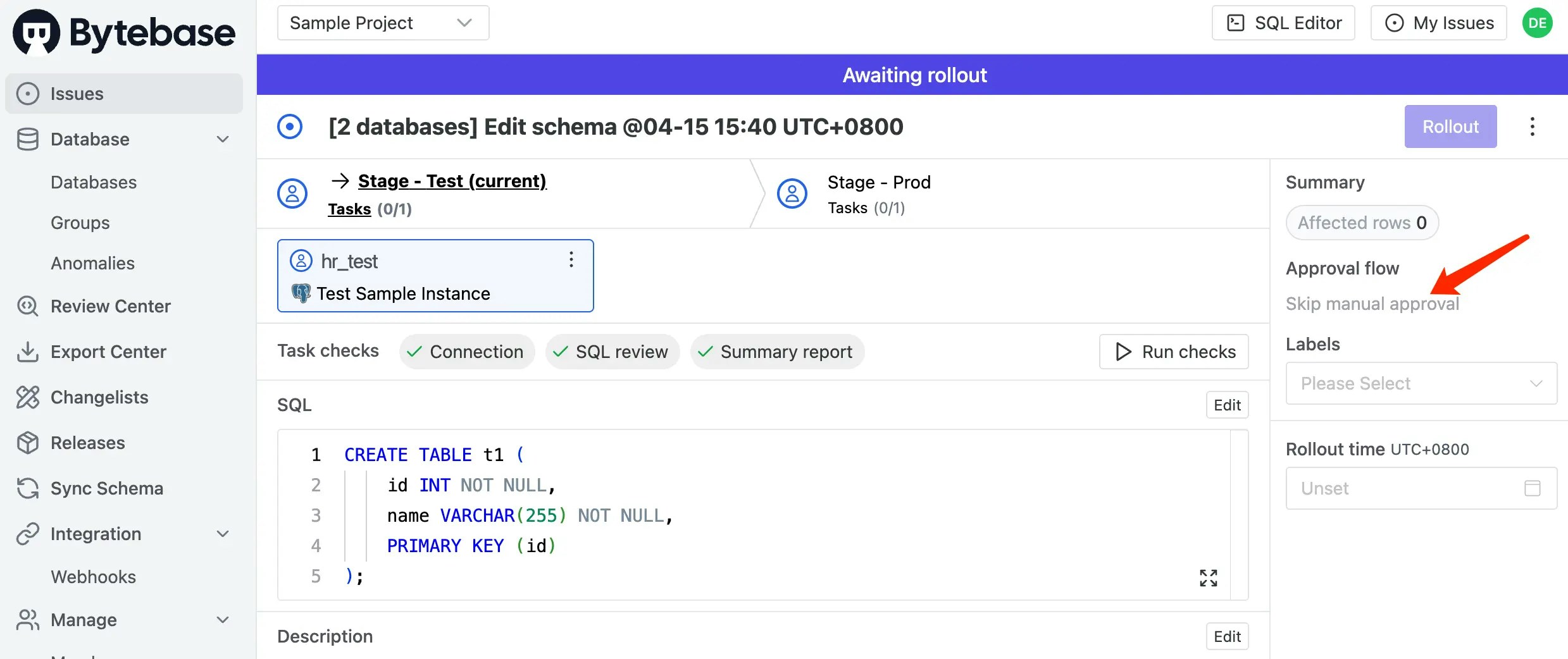The width and height of the screenshot is (1568, 659).
Task: Collapse the Manage sidebar section
Action: click(x=223, y=620)
